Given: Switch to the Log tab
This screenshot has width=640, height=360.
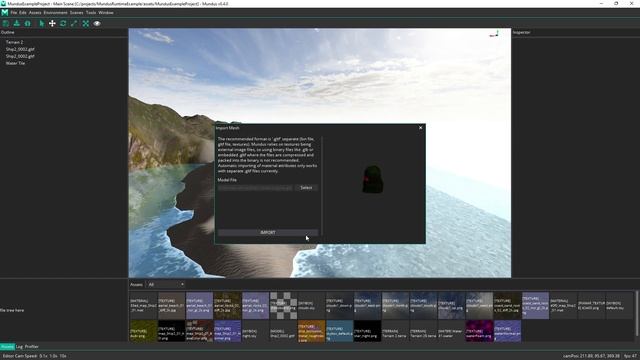Looking at the screenshot, I should [19, 347].
